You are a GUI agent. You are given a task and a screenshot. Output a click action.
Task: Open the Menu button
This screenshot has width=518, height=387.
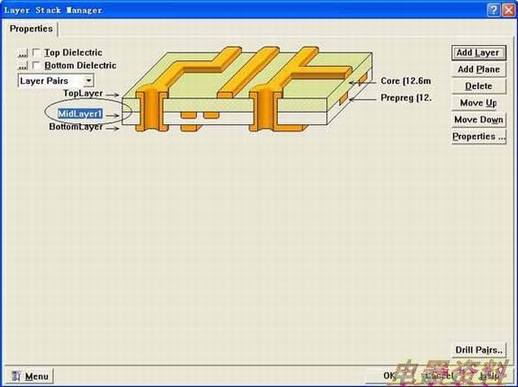tap(30, 376)
